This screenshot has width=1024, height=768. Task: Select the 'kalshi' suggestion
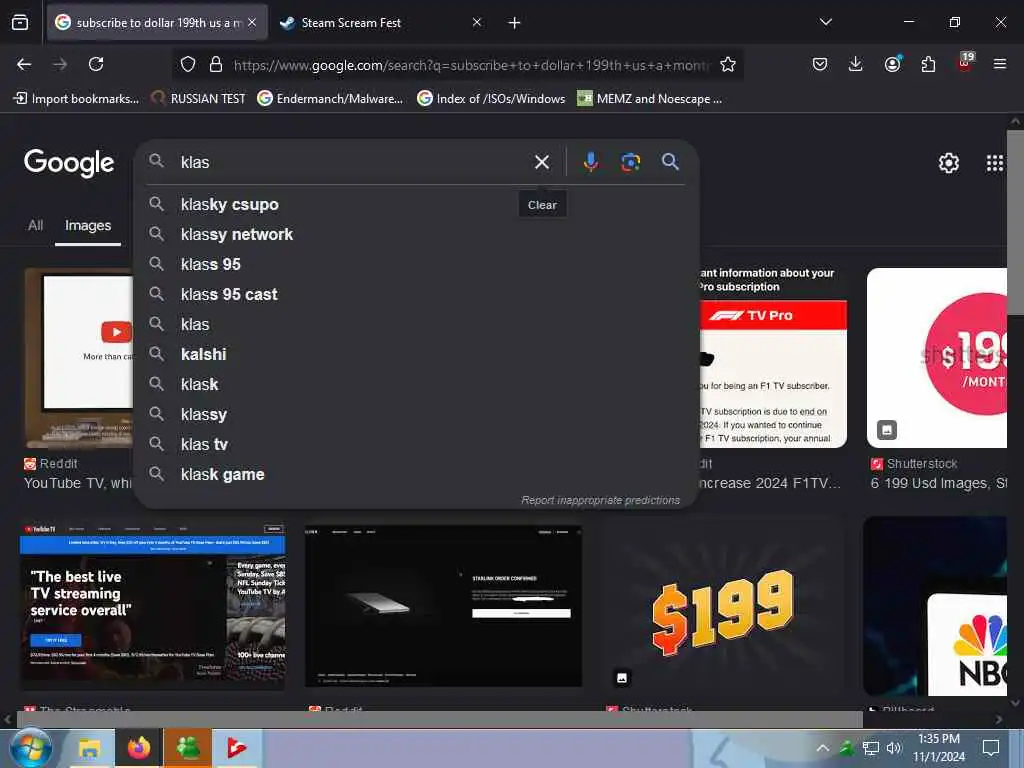(x=416, y=355)
